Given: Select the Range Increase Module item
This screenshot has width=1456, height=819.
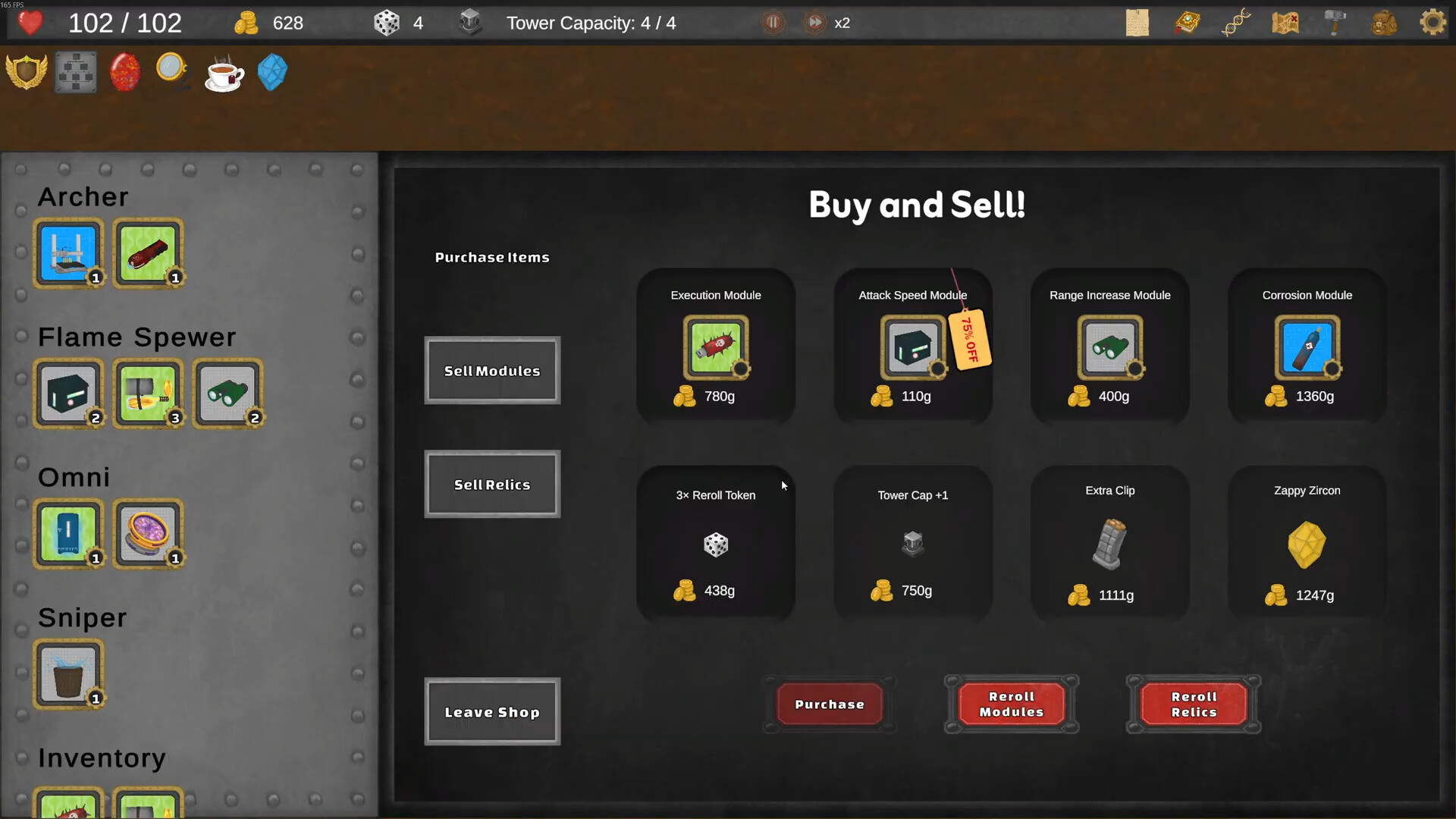Looking at the screenshot, I should click(x=1110, y=347).
